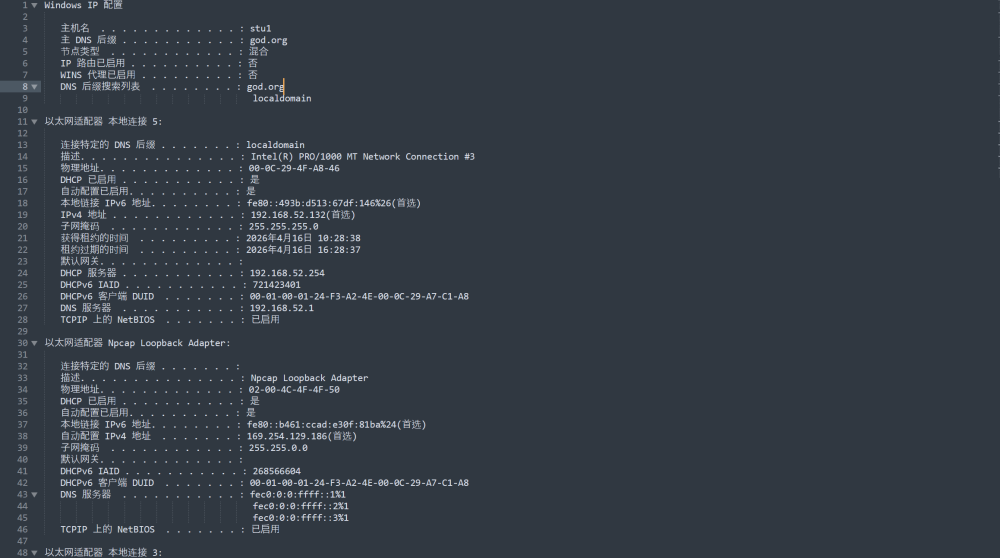
Task: Fold the DNS 服务器 block at line 43
Action: [35, 495]
